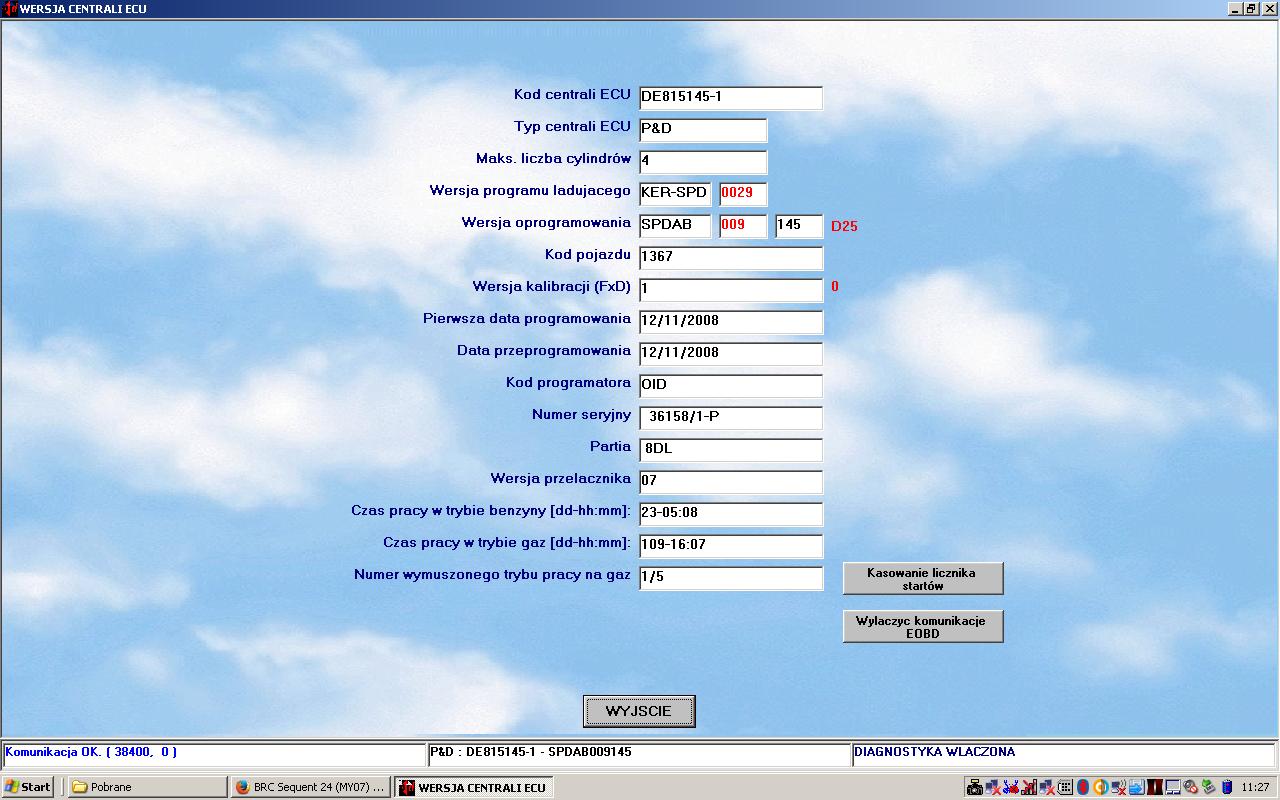Click the dark red square tray icon
This screenshot has height=800, width=1280.
(x=1154, y=787)
